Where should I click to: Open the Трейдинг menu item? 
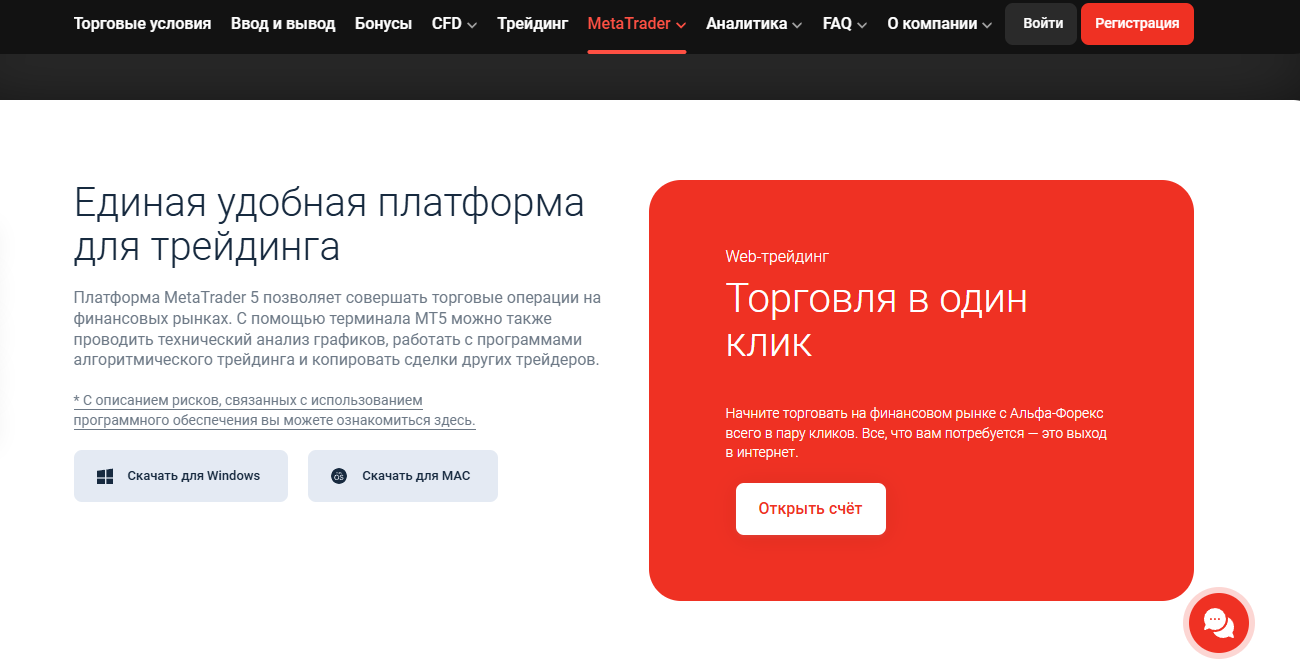pos(533,24)
